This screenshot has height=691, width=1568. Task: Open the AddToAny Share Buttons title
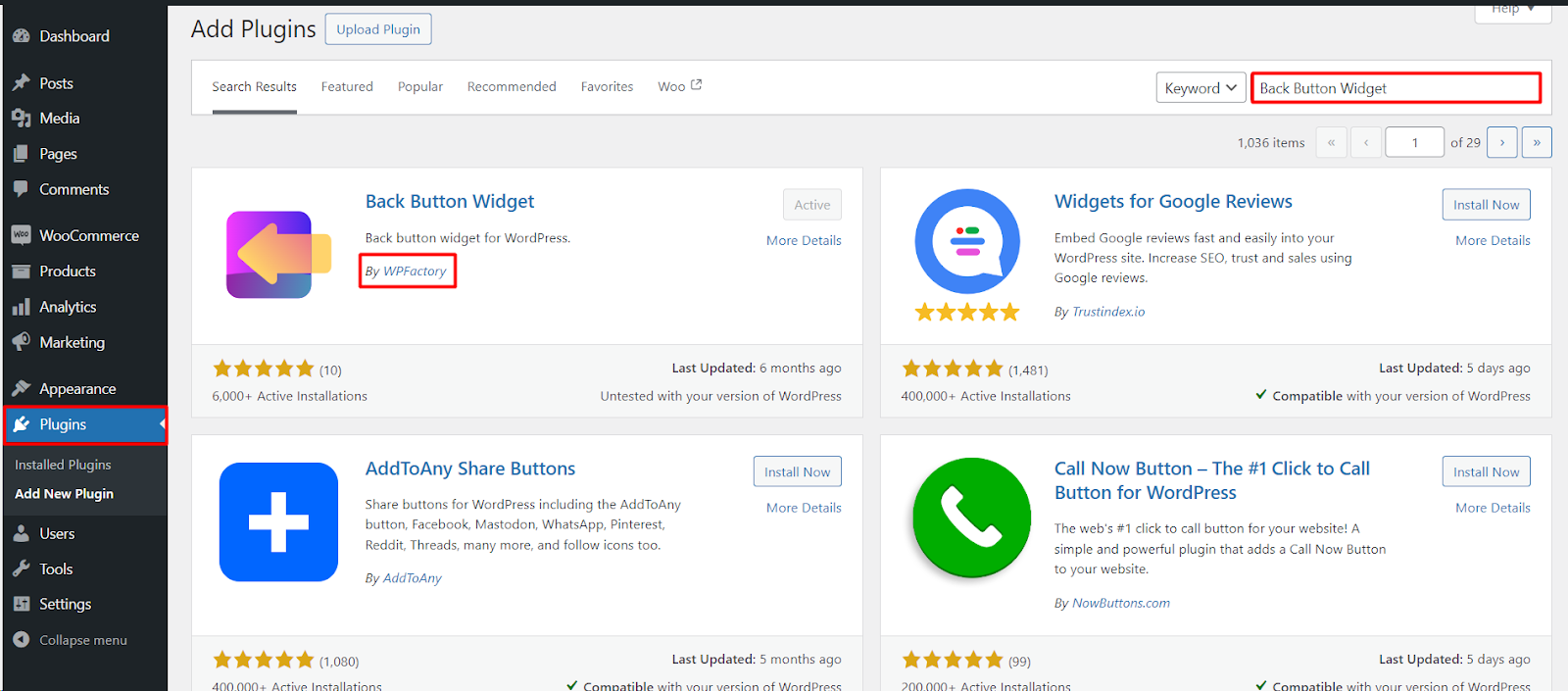tap(470, 469)
